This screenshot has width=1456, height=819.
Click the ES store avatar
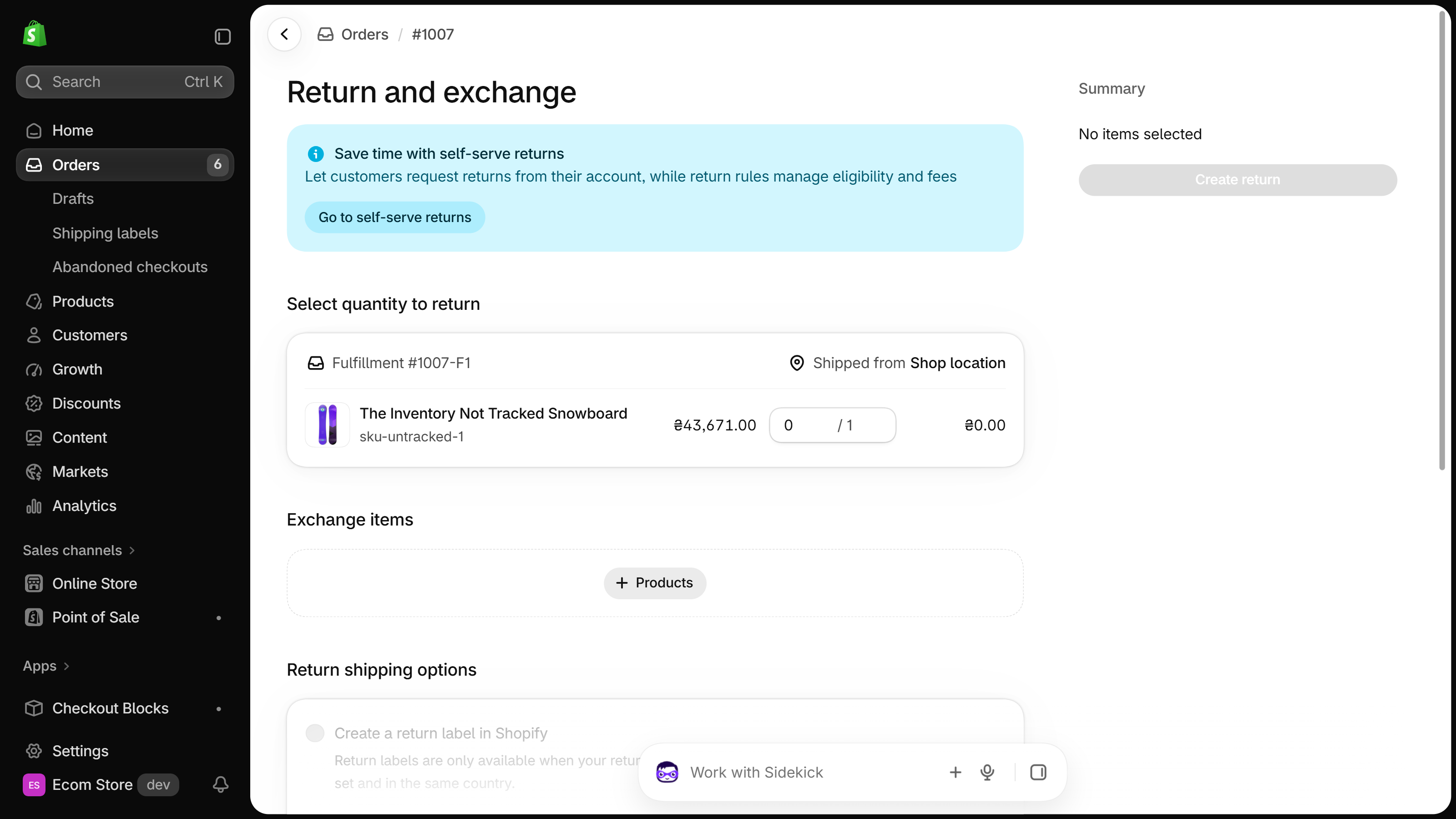34,785
